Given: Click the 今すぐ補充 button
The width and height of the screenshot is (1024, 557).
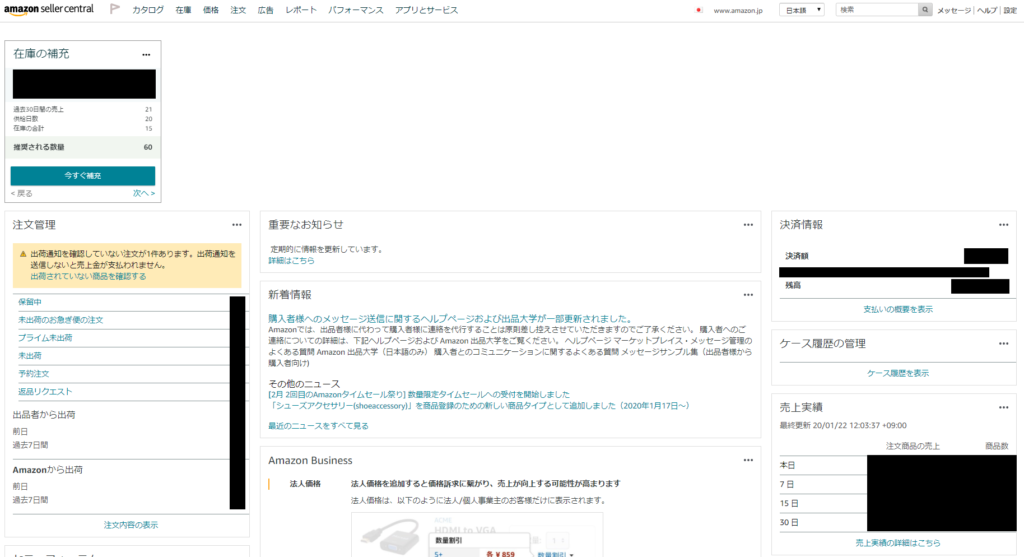Looking at the screenshot, I should (x=83, y=176).
